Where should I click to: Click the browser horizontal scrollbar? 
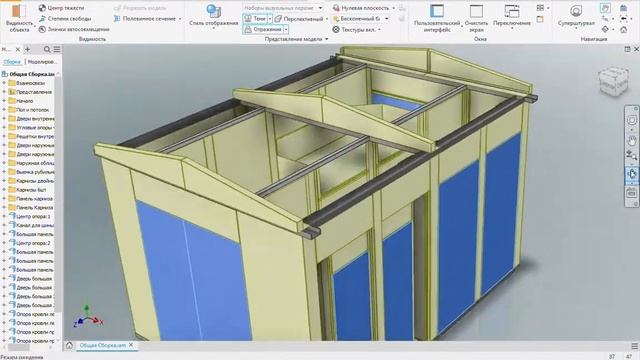18,347
